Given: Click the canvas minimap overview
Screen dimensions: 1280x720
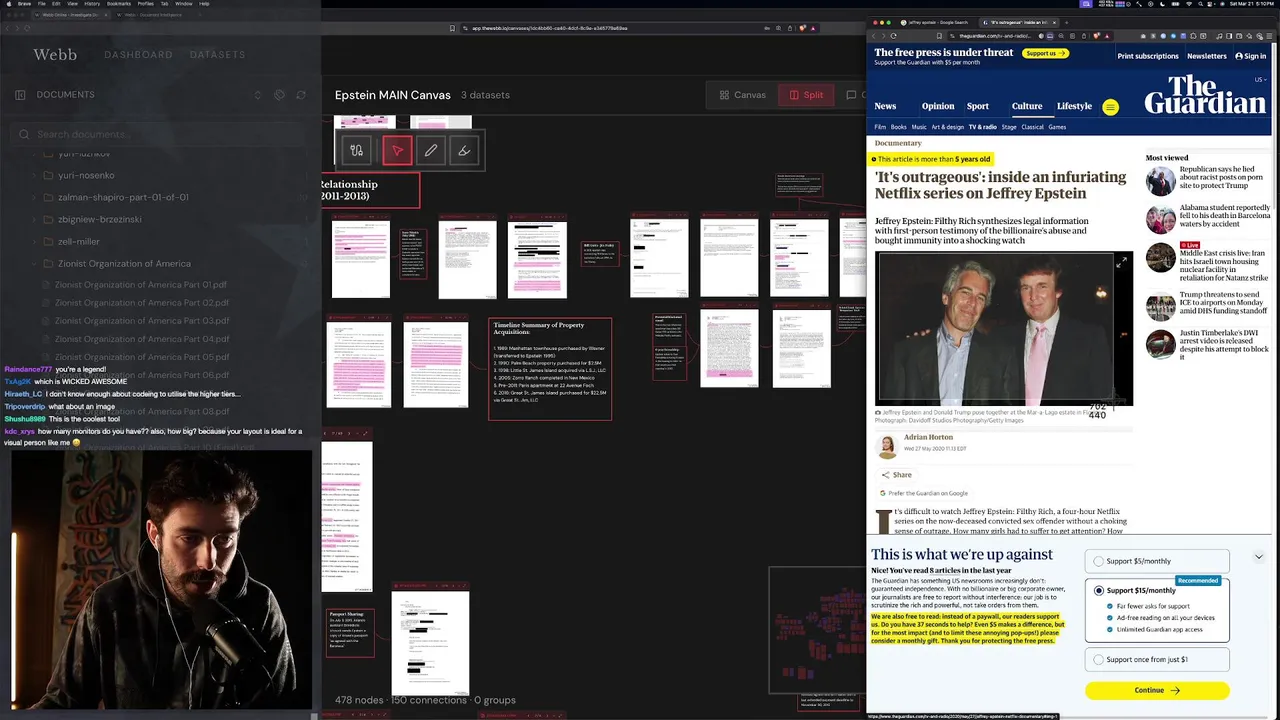Looking at the screenshot, I should pyautogui.click(x=817, y=630).
